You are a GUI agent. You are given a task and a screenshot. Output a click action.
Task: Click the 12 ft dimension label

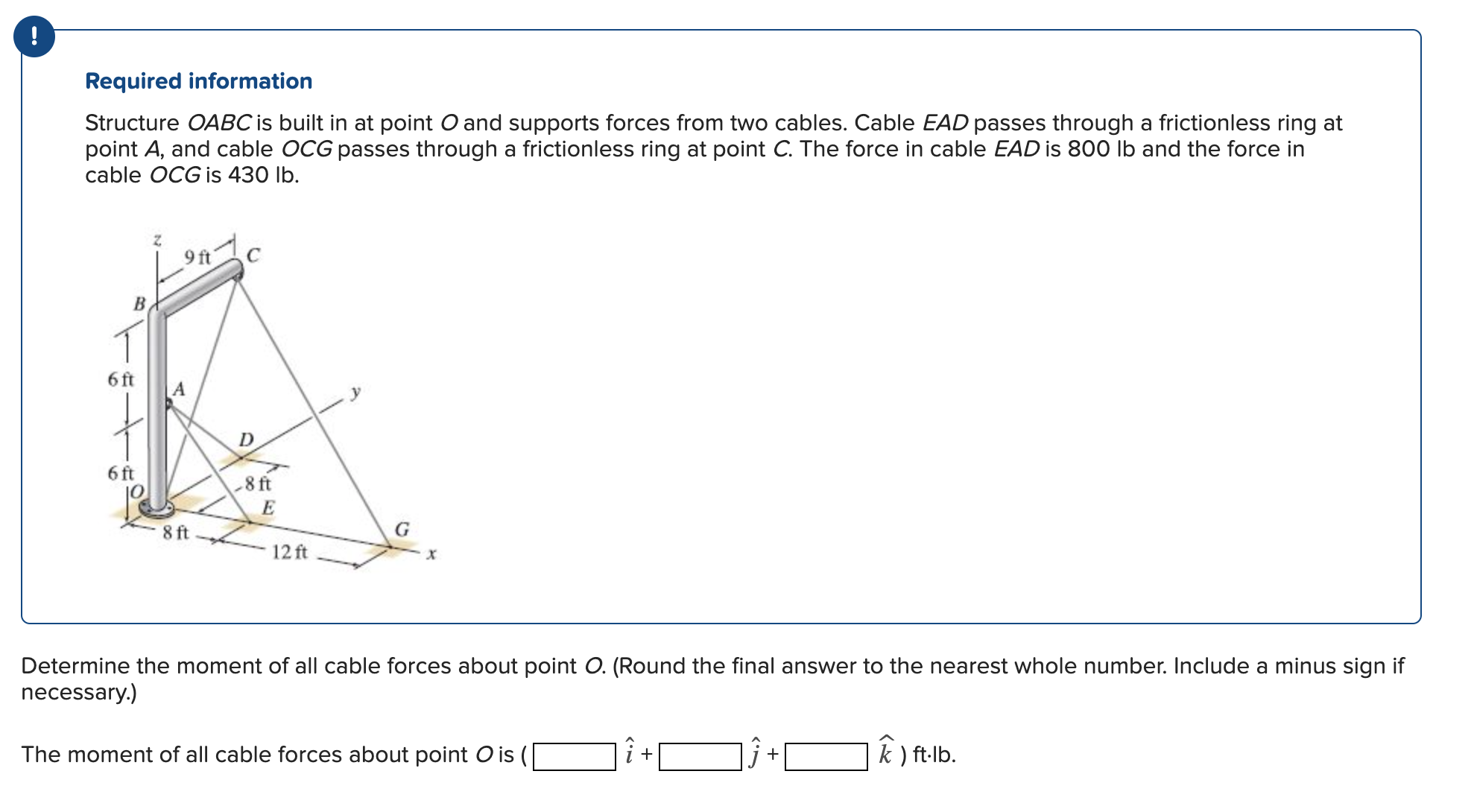[289, 554]
